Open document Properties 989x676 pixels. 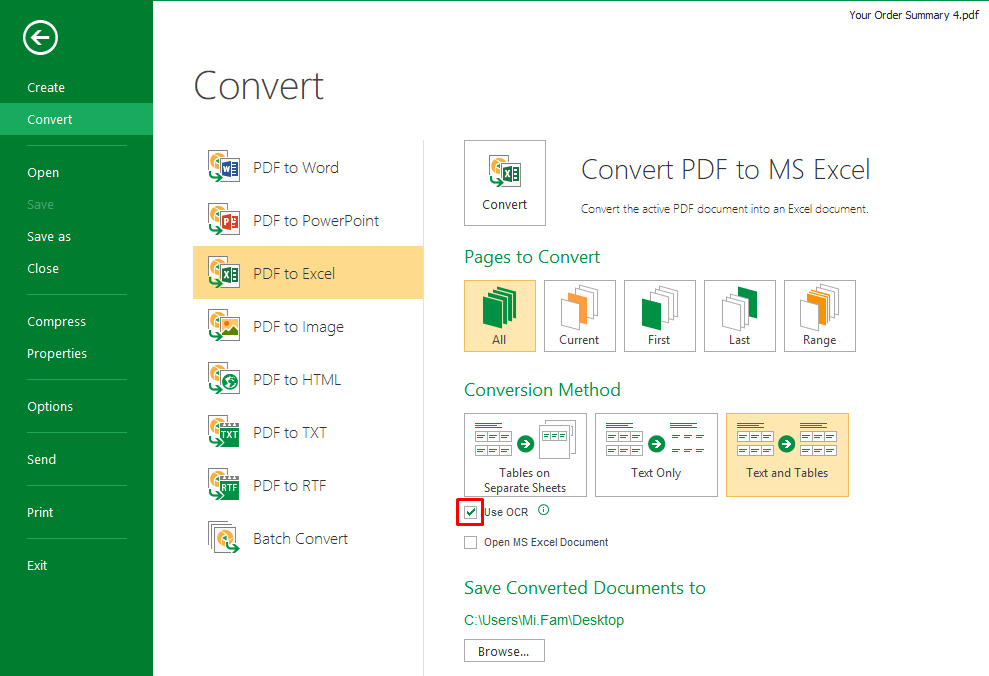pyautogui.click(x=57, y=354)
